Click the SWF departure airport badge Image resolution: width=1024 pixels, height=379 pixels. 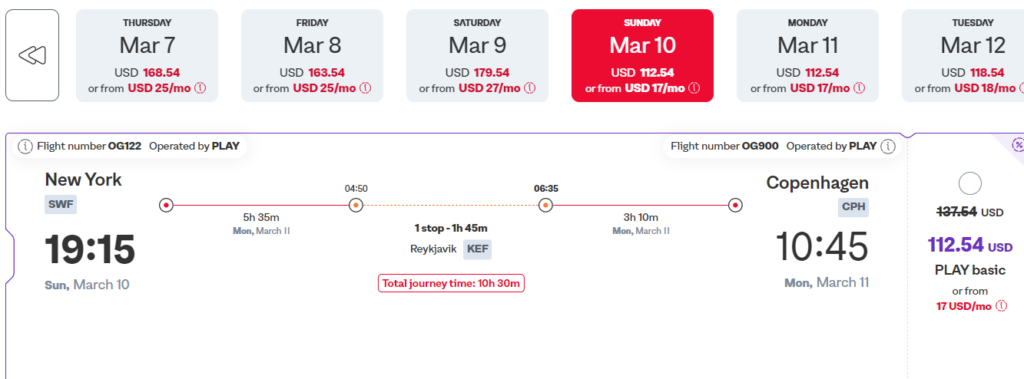[x=60, y=205]
